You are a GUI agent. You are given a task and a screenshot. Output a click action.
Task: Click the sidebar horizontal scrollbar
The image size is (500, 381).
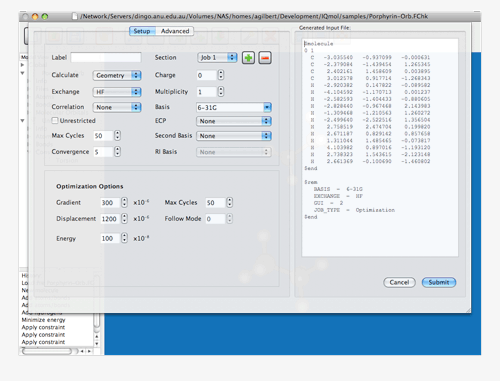click(x=47, y=351)
